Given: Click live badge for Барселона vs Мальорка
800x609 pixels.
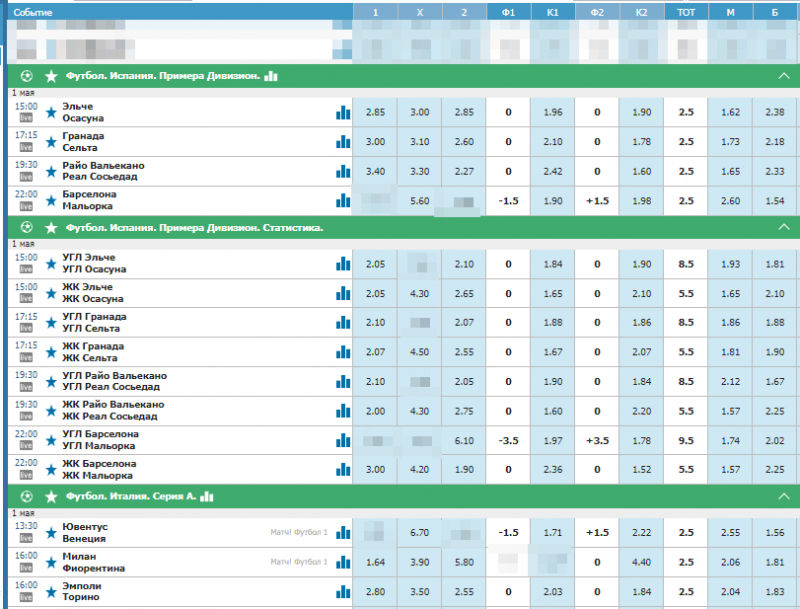Looking at the screenshot, I should pos(26,207).
